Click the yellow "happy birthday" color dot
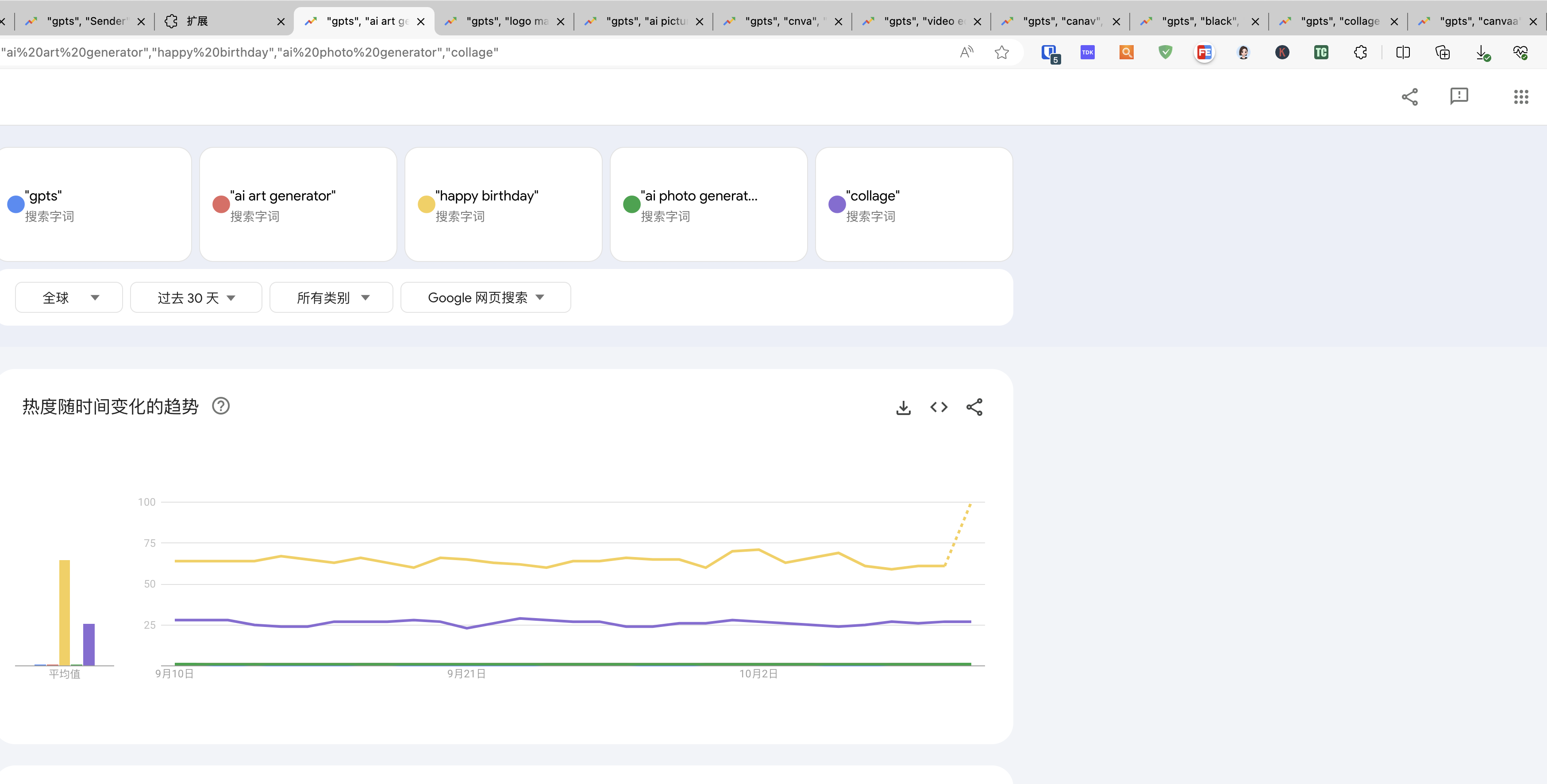 (427, 204)
